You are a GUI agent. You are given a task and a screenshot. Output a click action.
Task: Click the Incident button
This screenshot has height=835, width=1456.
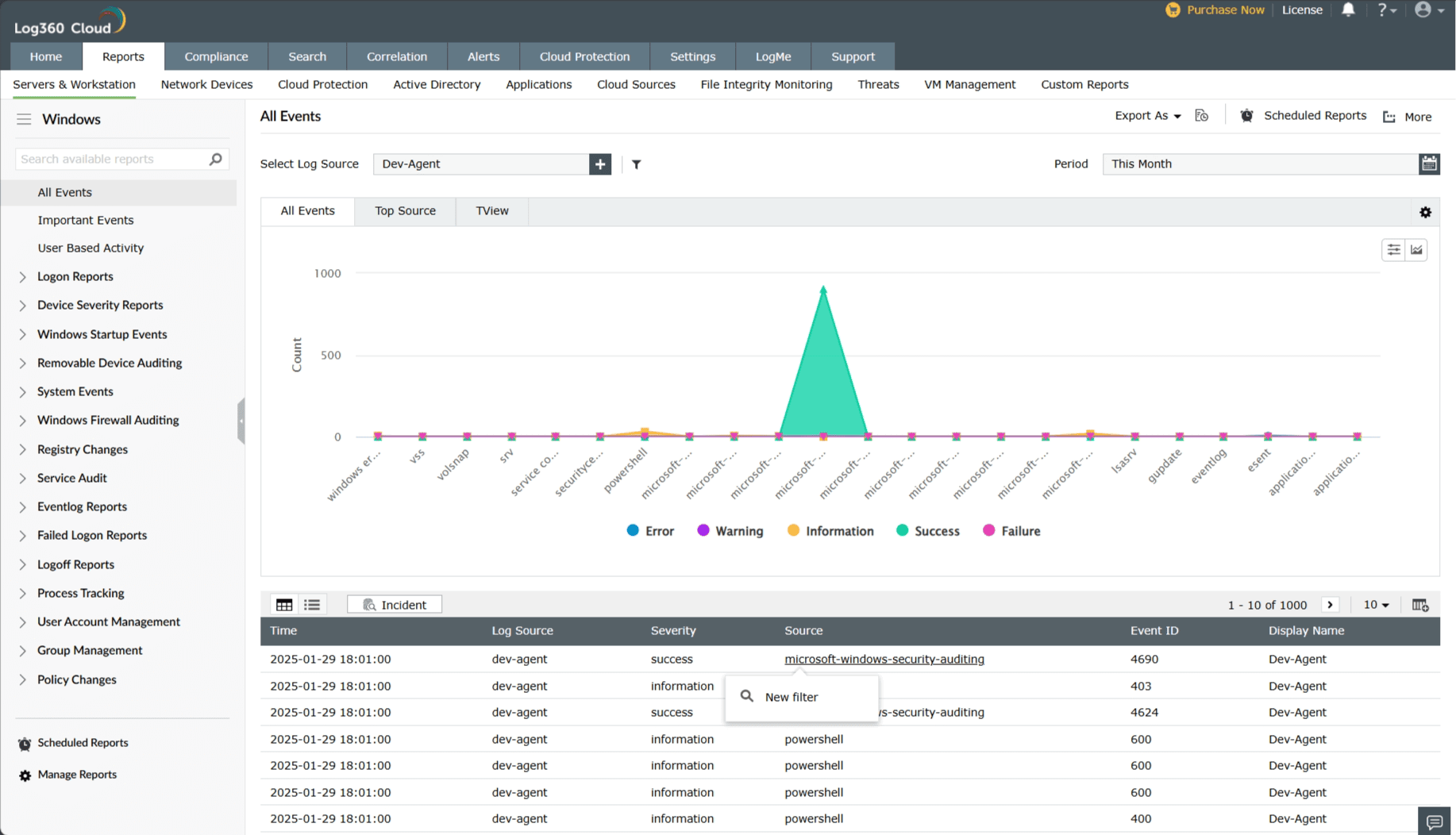pyautogui.click(x=395, y=605)
